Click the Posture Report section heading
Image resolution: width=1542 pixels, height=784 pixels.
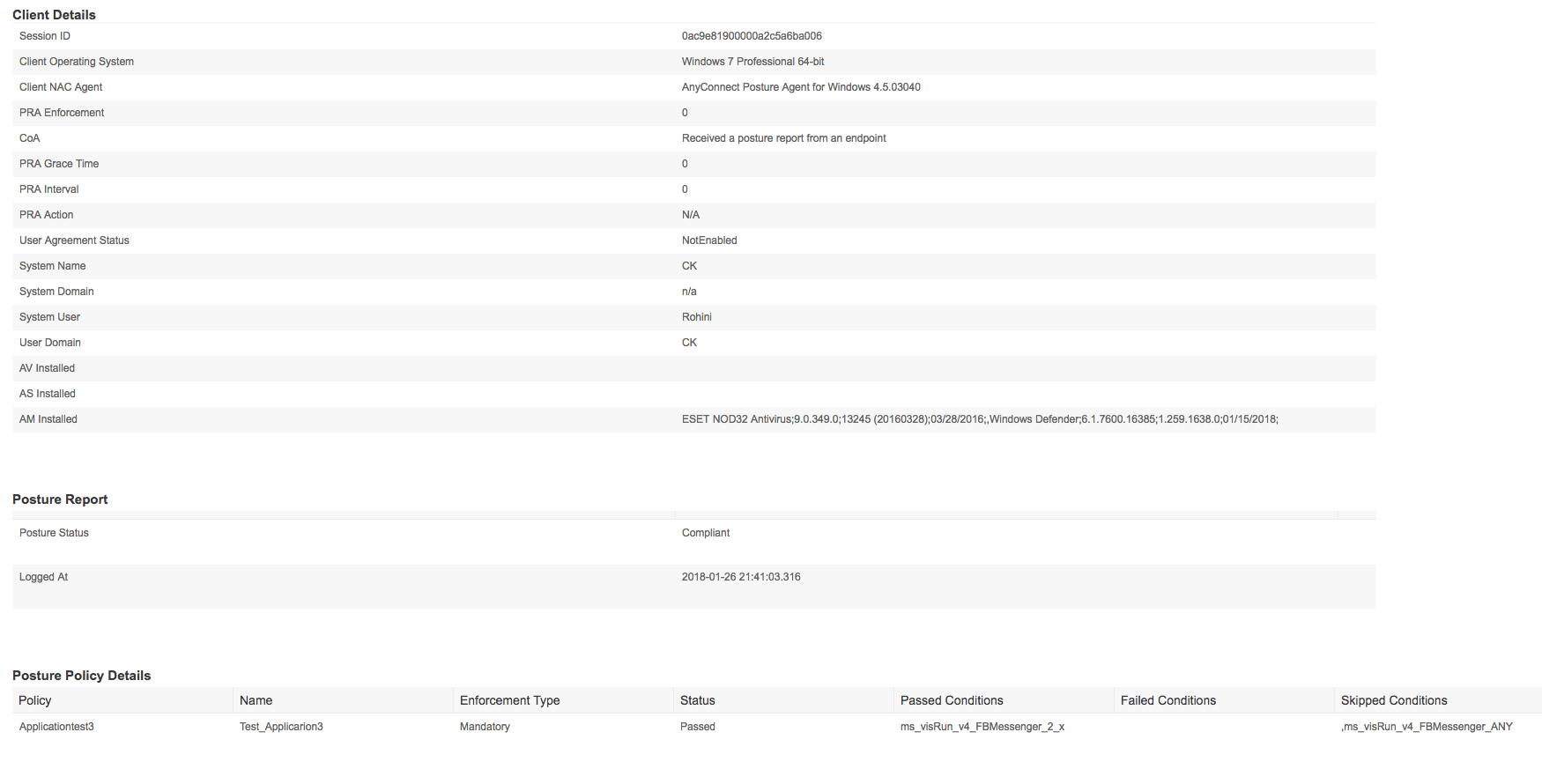tap(60, 499)
